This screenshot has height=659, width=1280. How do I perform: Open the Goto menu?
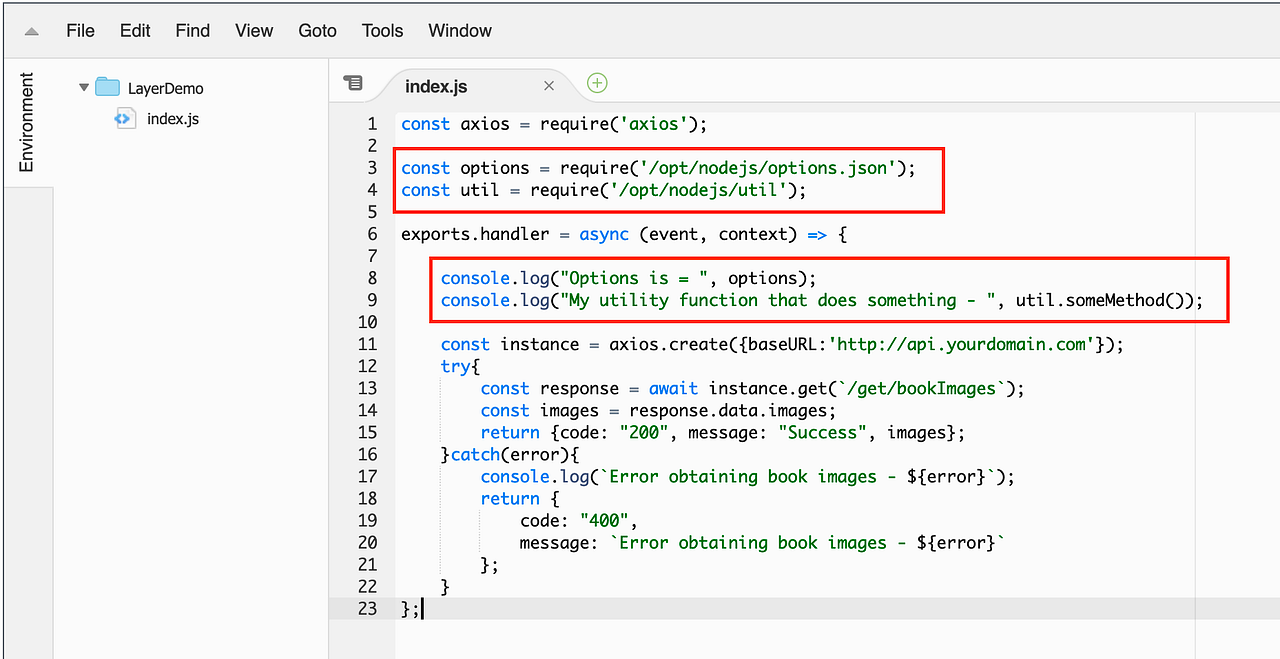(x=317, y=30)
